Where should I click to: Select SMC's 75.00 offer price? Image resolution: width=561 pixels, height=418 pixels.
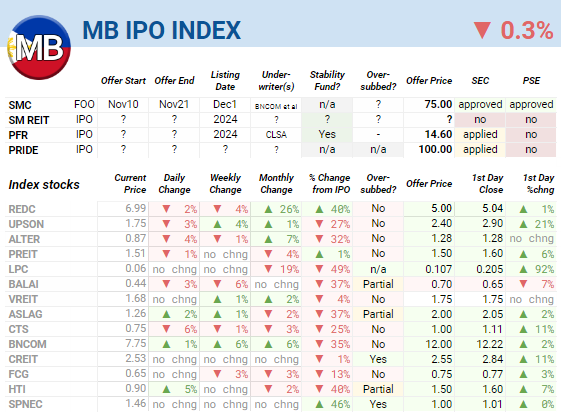coord(438,104)
